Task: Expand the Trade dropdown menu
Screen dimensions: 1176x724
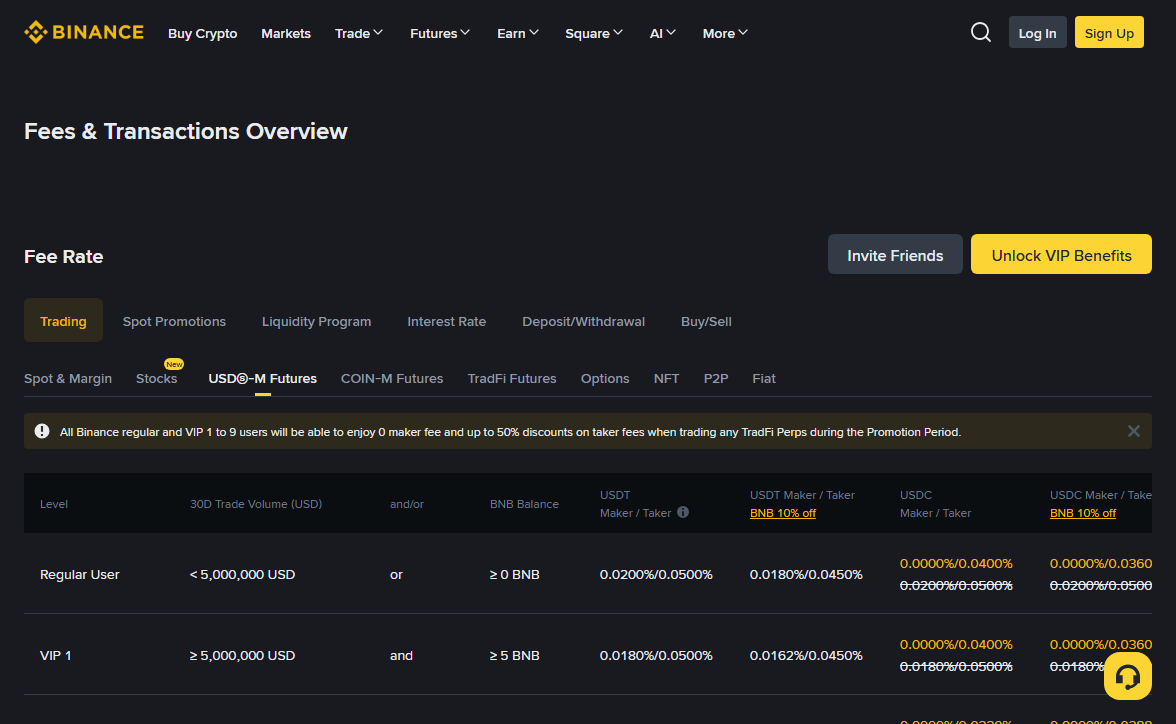Action: coord(358,33)
